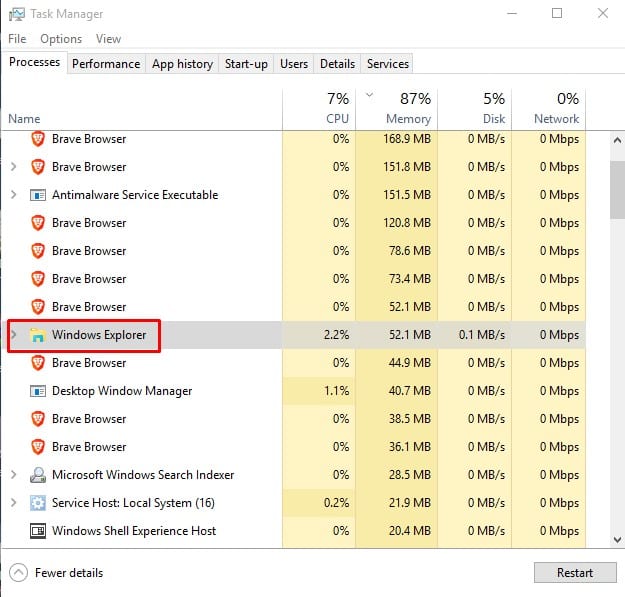Select Antimalware Service Executable name
This screenshot has height=597, width=625.
tap(135, 195)
